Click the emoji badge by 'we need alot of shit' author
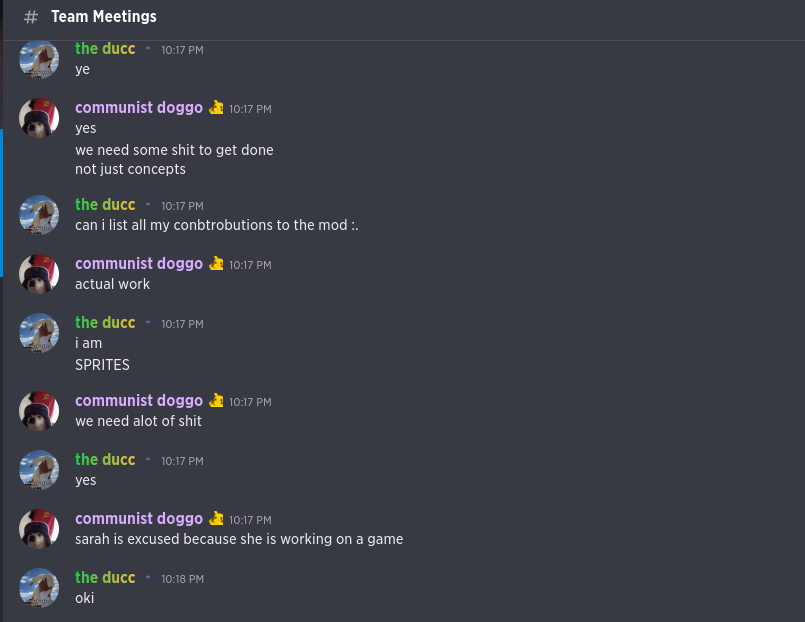Image resolution: width=805 pixels, height=622 pixels. tap(216, 400)
